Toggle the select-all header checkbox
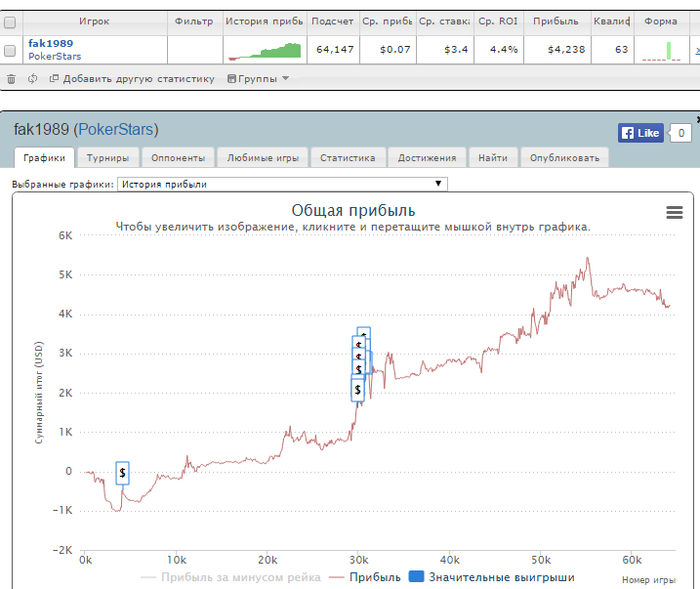Image resolution: width=700 pixels, height=589 pixels. coord(10,20)
